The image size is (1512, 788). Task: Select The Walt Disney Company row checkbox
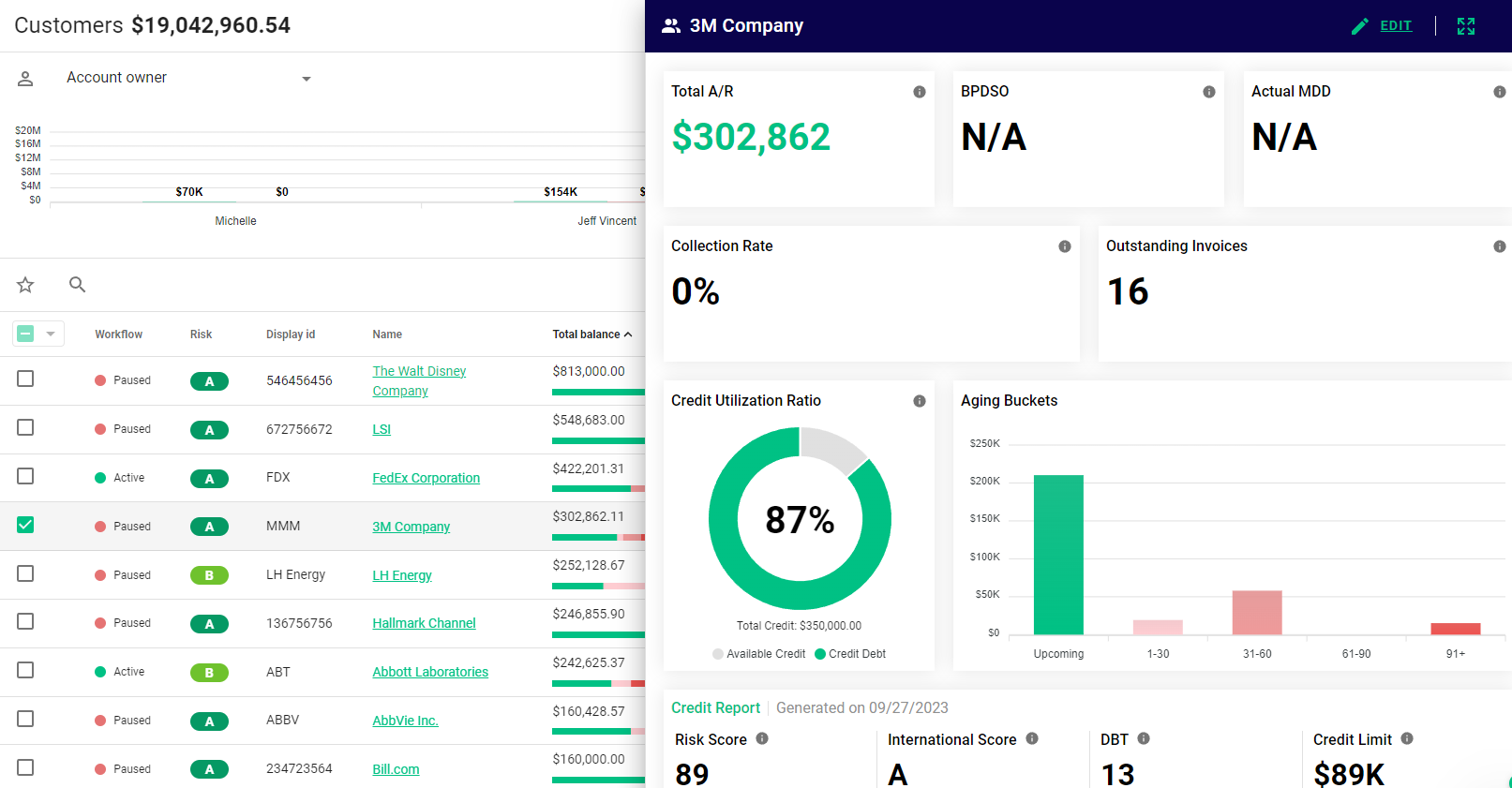[25, 379]
